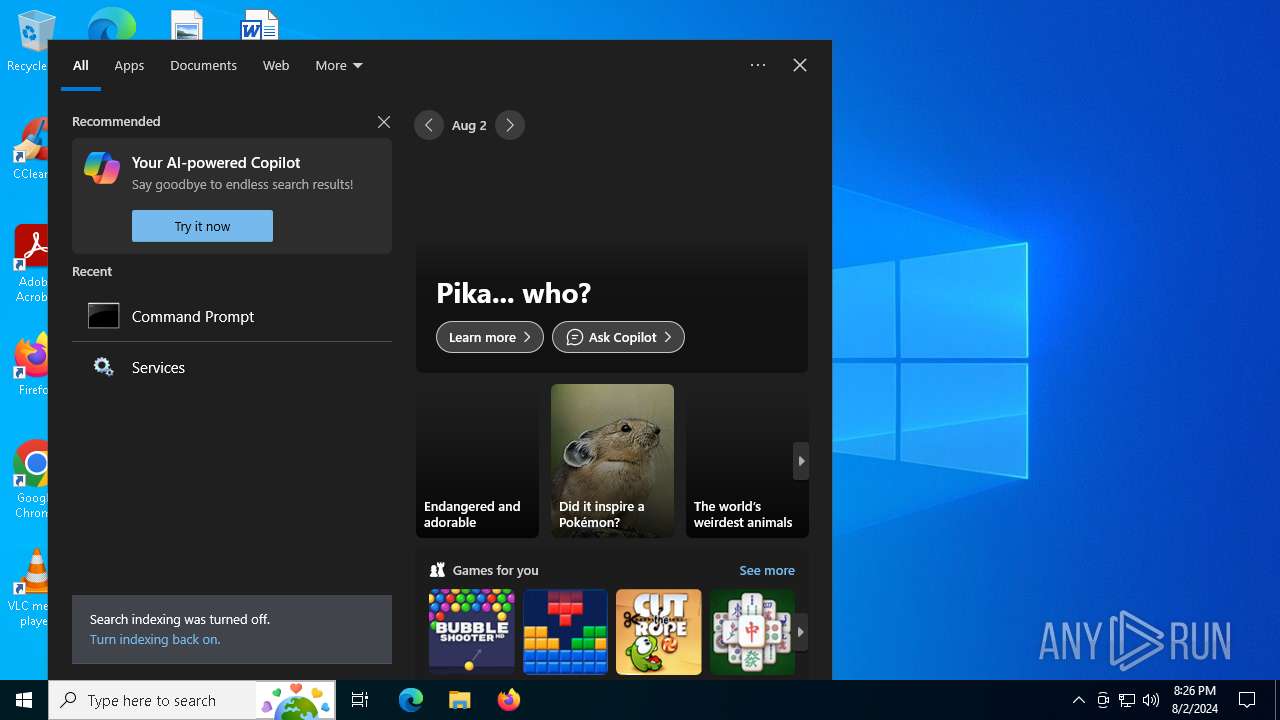Show more games with right arrow
The width and height of the screenshot is (1280, 720).
click(801, 632)
